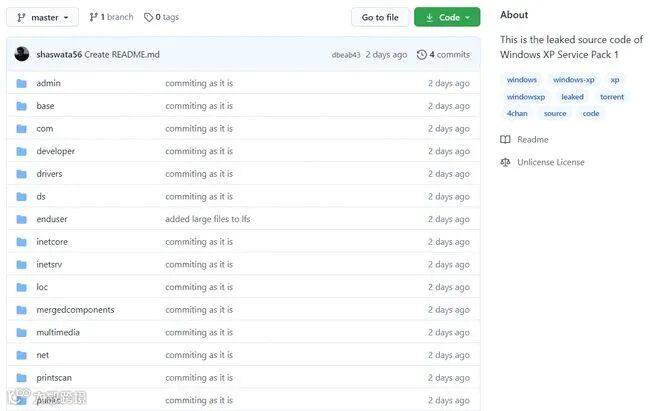Click the commits history clock icon
This screenshot has height=411, width=650.
tap(422, 55)
